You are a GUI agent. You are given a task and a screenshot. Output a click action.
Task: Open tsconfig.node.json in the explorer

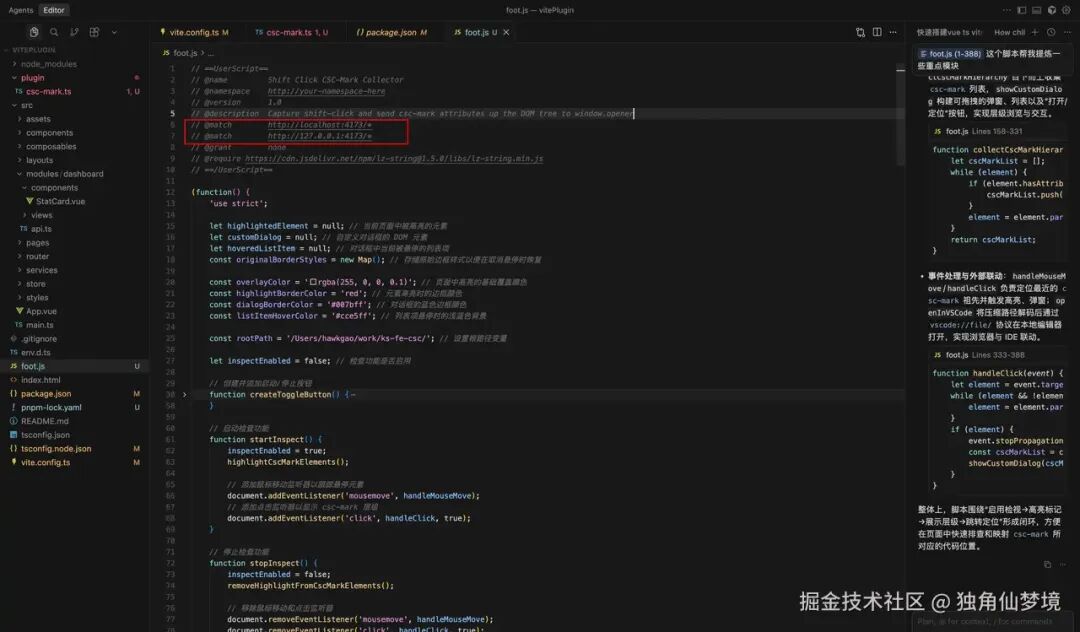56,449
